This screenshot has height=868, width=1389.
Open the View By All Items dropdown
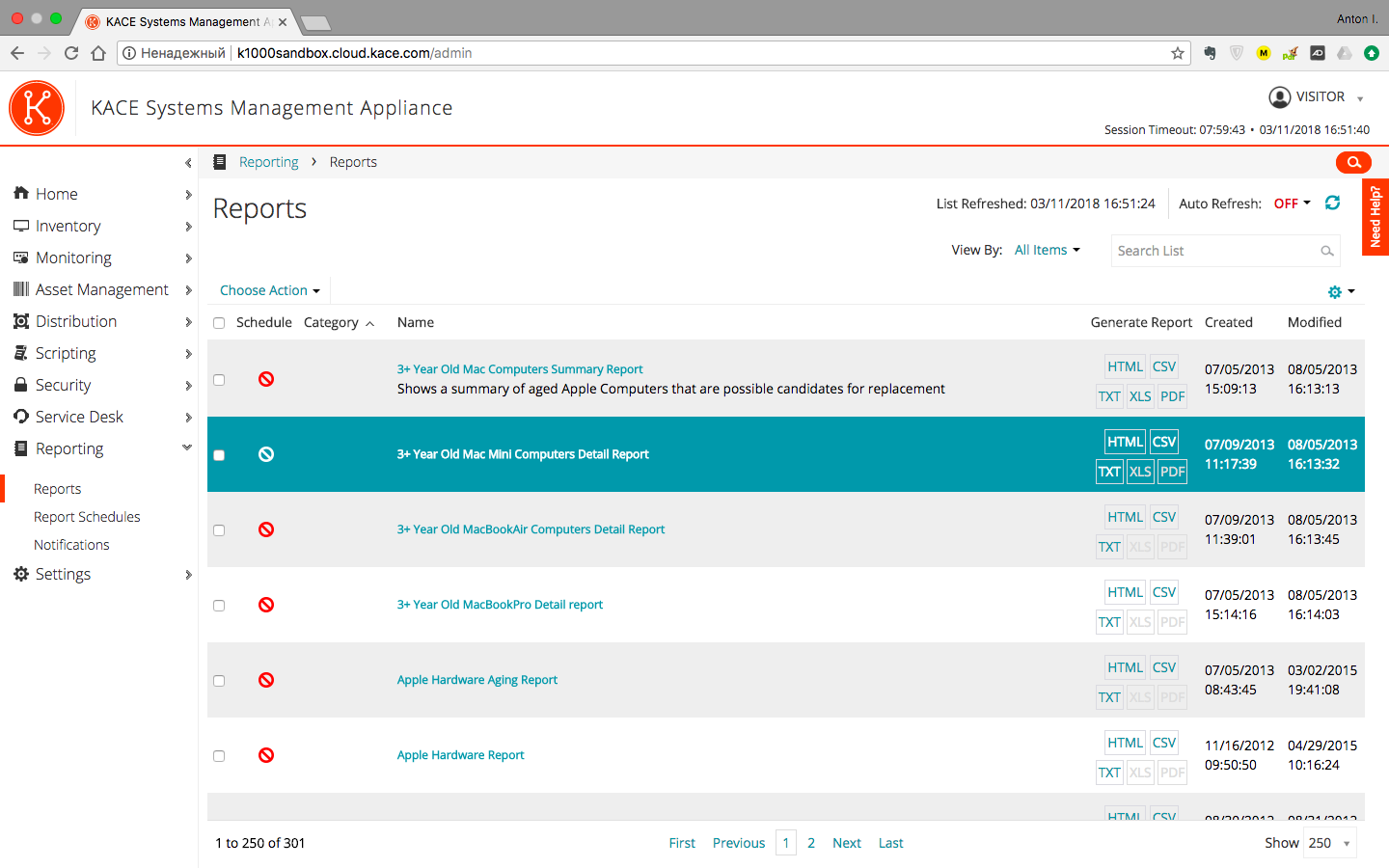1048,250
